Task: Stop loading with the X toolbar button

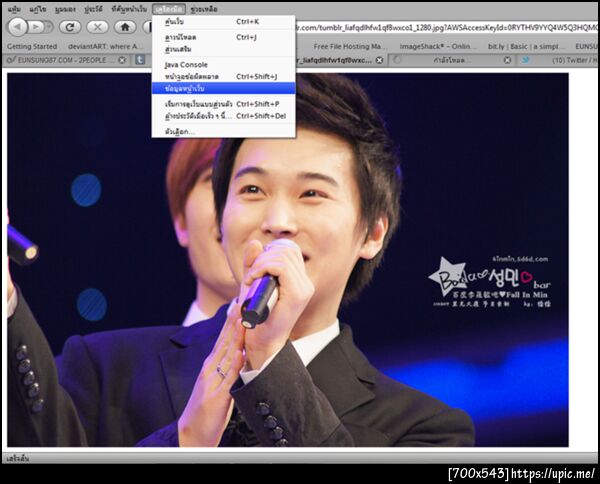Action: 98,27
